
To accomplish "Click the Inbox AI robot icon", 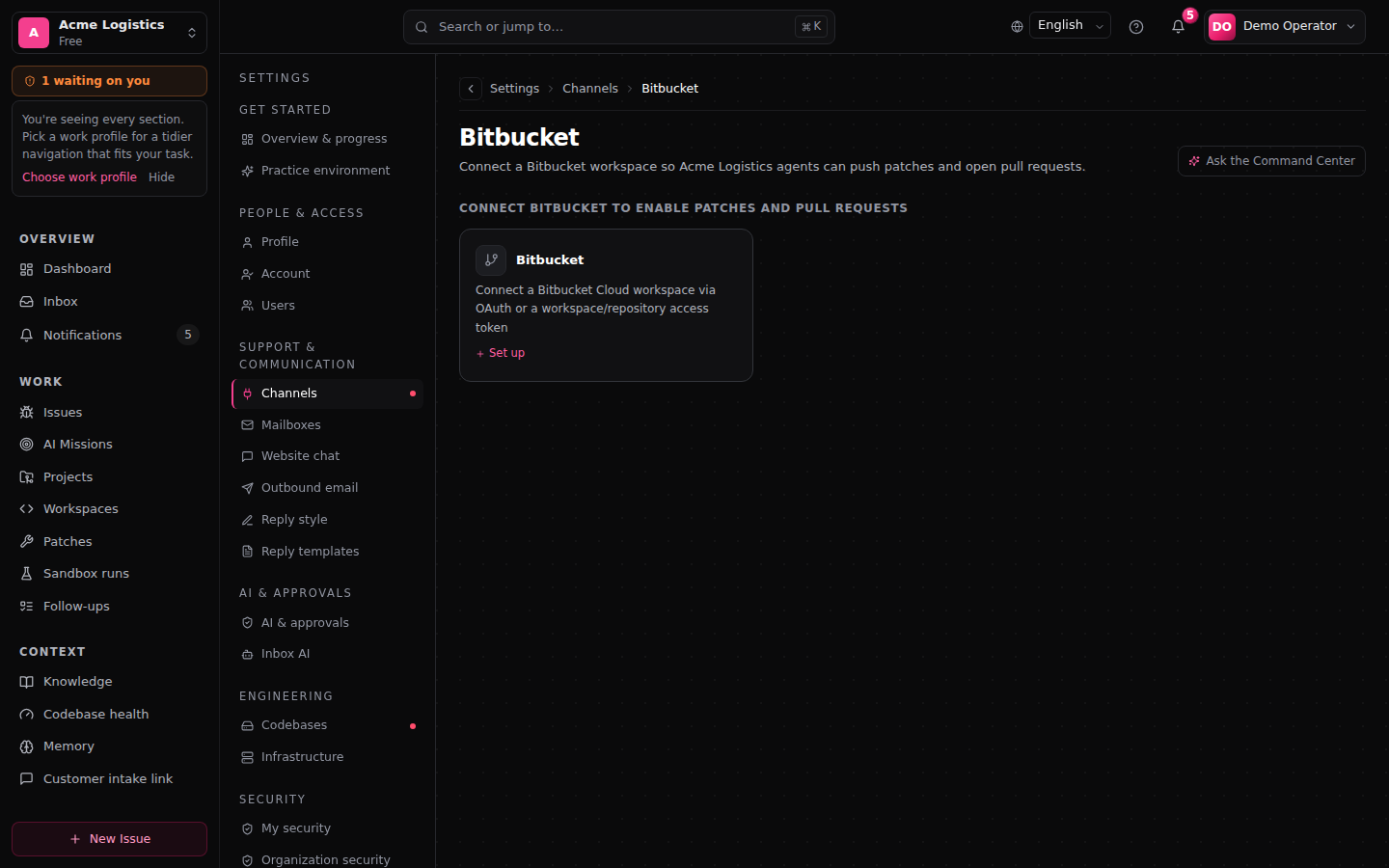I will [248, 654].
